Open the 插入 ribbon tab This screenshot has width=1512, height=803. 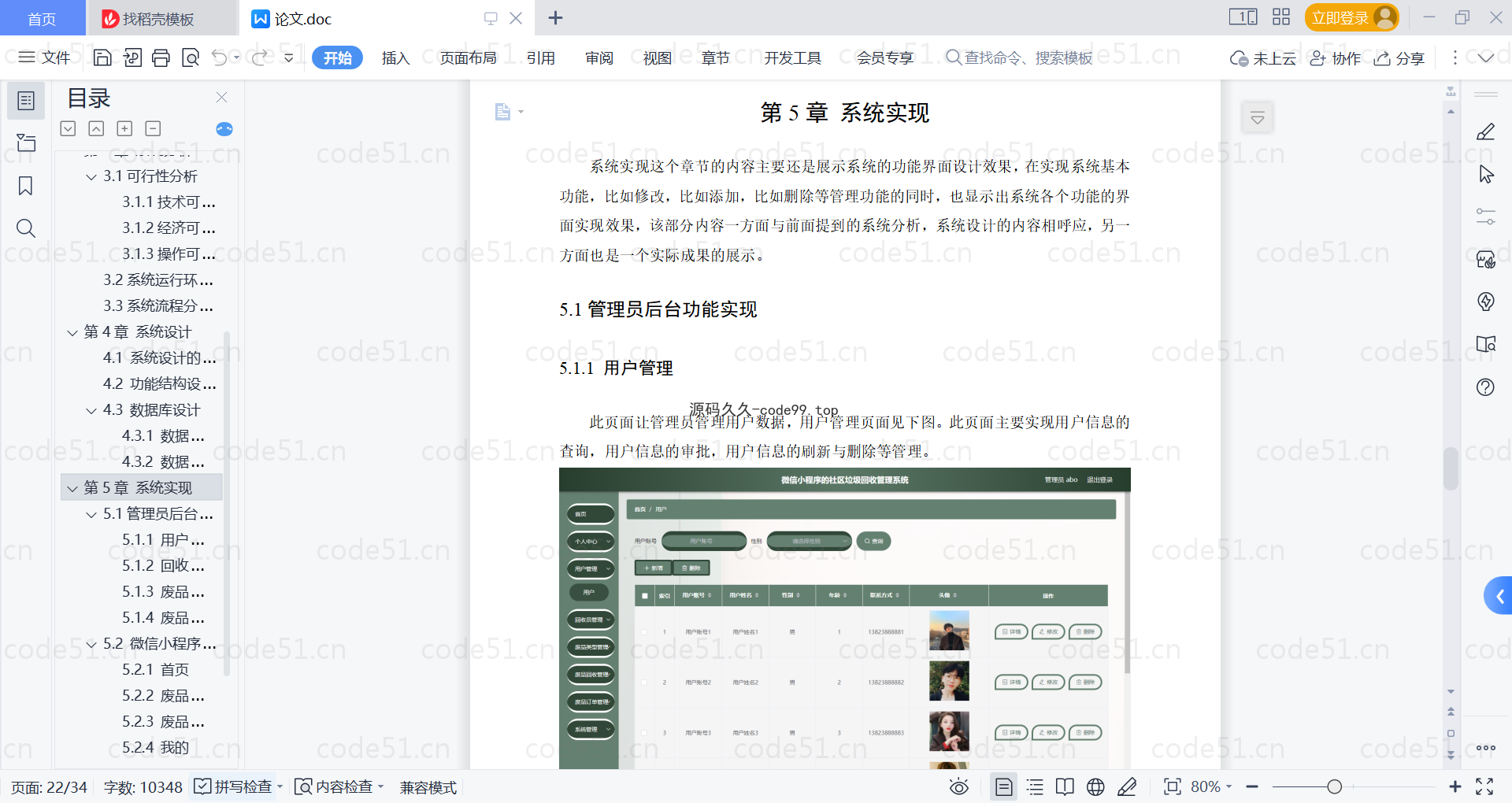click(x=395, y=58)
